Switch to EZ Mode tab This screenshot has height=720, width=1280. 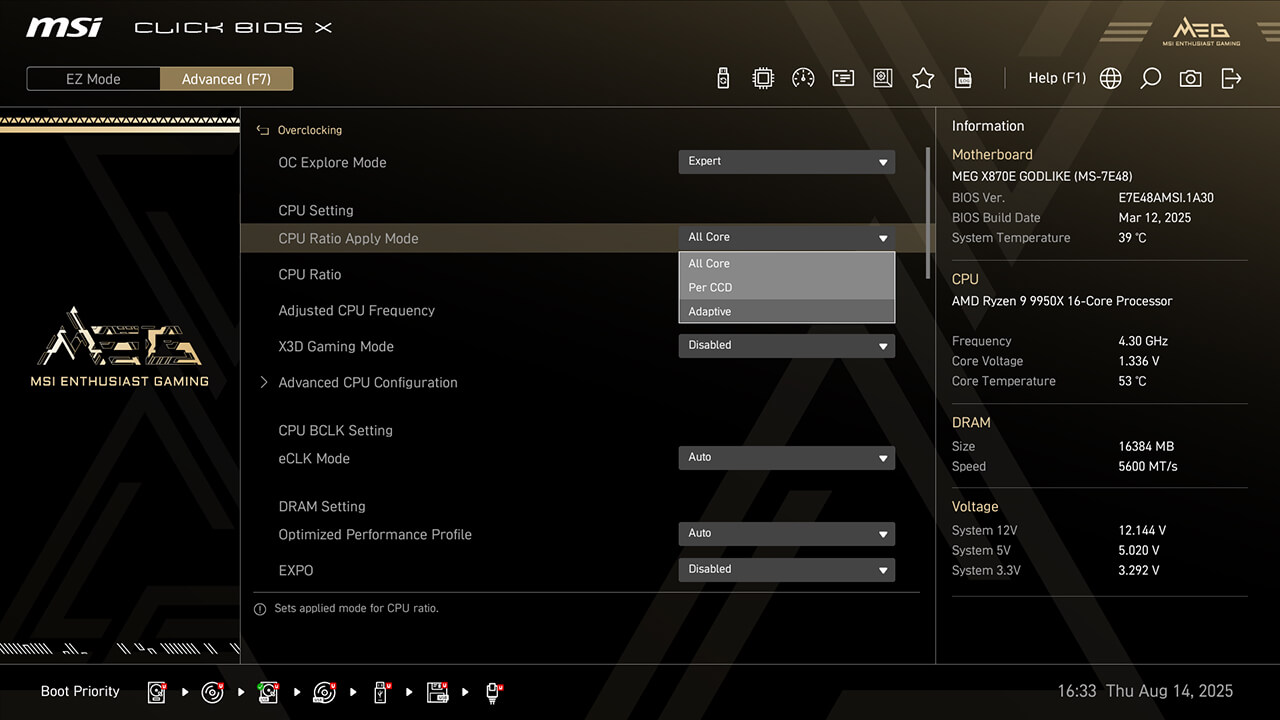[x=93, y=79]
